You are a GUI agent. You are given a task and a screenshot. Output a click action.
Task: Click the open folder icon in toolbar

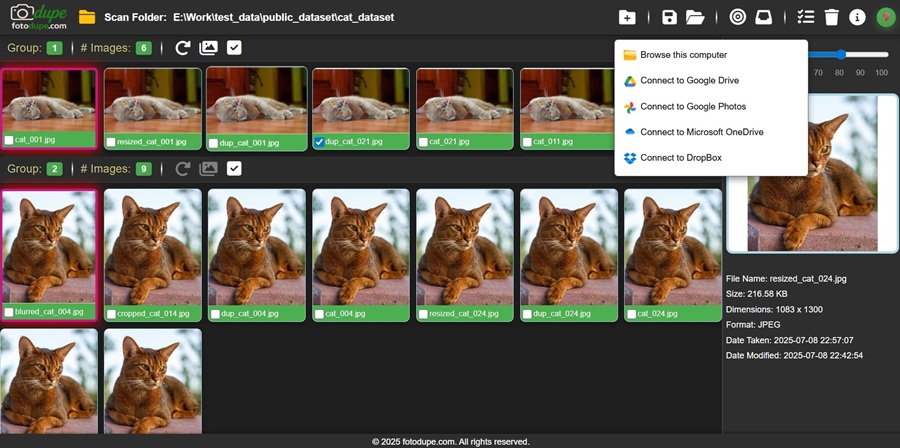point(695,17)
